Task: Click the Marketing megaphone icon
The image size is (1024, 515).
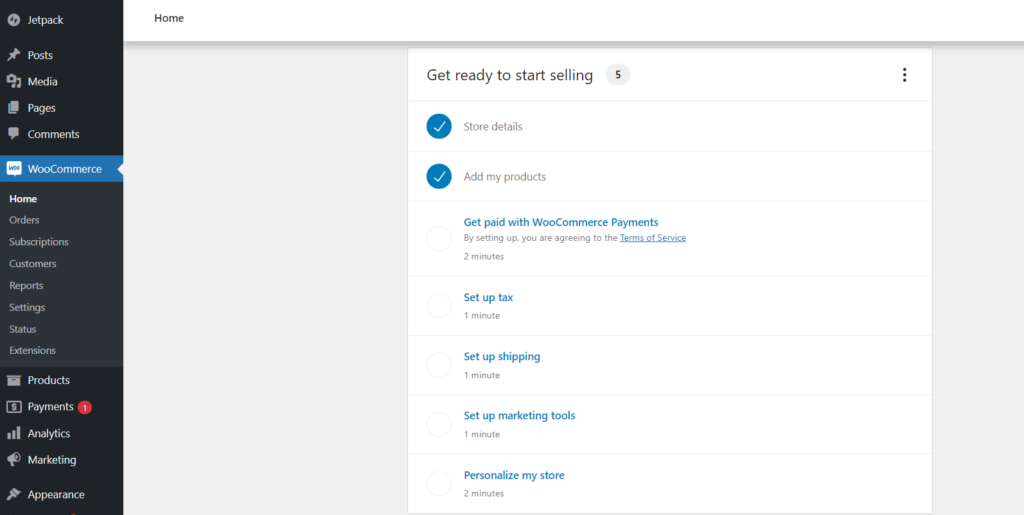Action: click(14, 460)
